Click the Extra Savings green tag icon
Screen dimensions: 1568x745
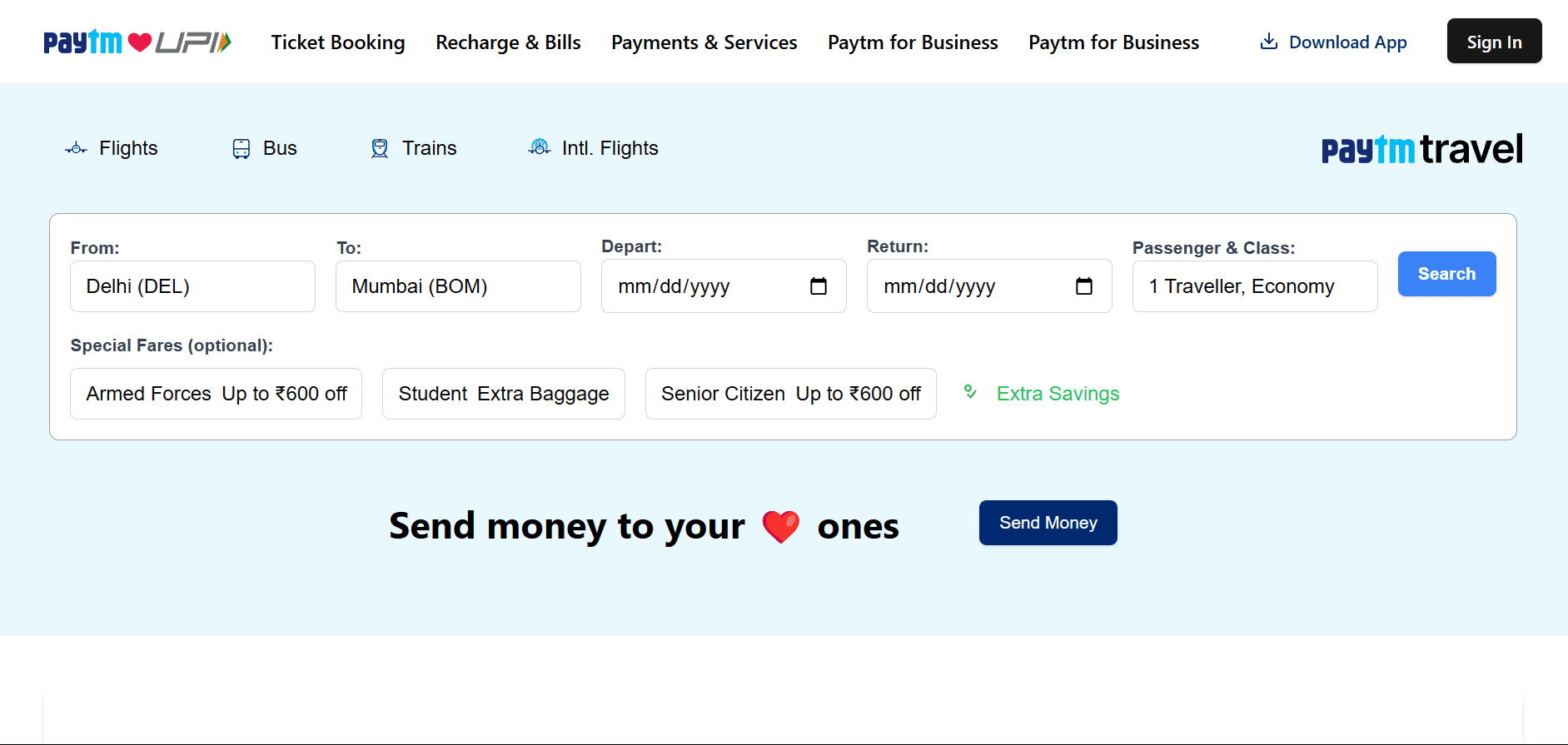970,391
